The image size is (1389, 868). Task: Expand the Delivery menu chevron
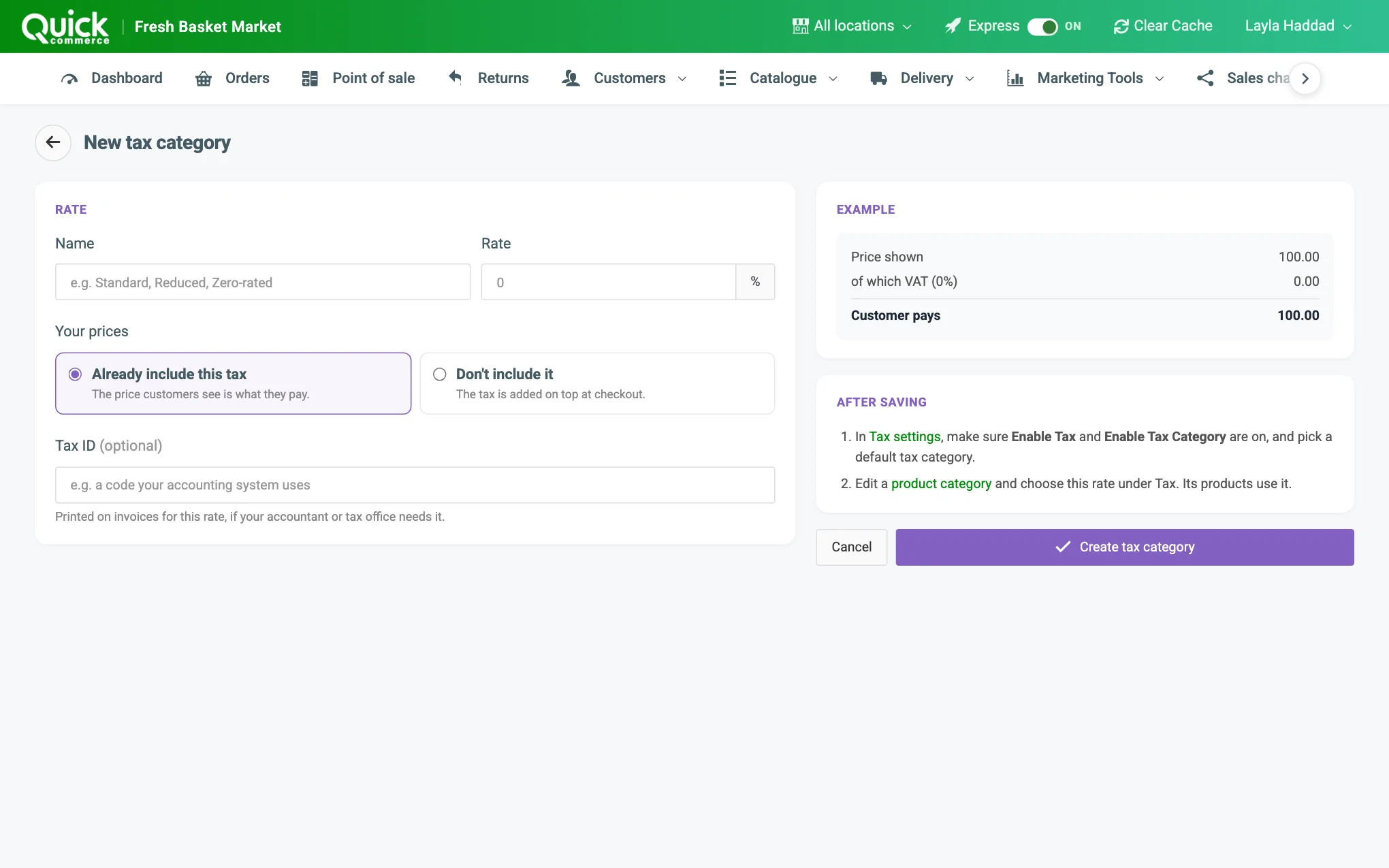click(970, 79)
